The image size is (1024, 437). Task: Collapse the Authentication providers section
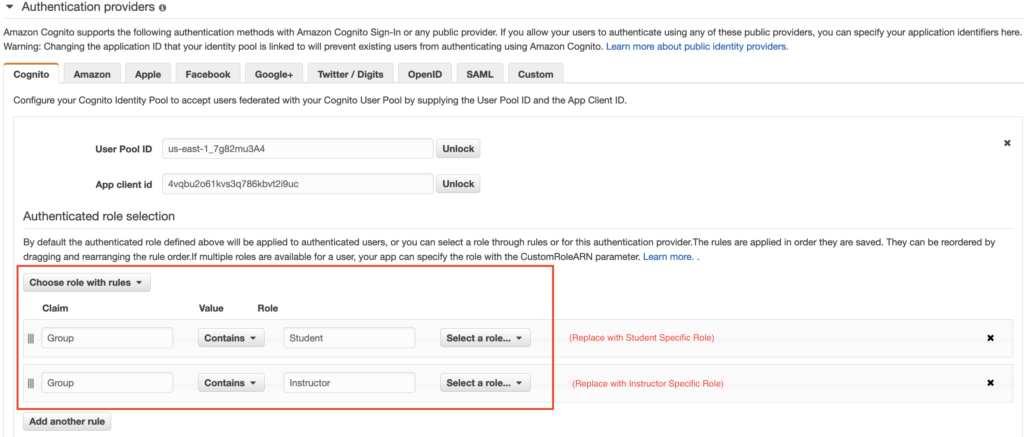tap(9, 7)
